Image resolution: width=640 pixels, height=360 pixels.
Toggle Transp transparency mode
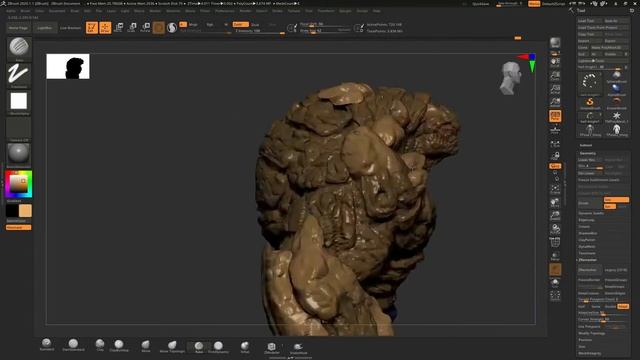(555, 257)
